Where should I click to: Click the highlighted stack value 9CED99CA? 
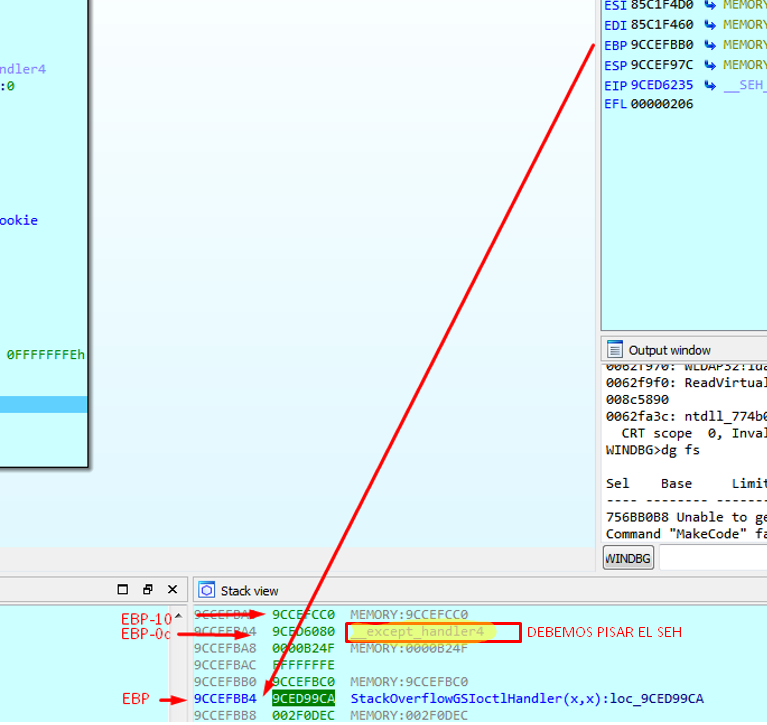pyautogui.click(x=303, y=699)
